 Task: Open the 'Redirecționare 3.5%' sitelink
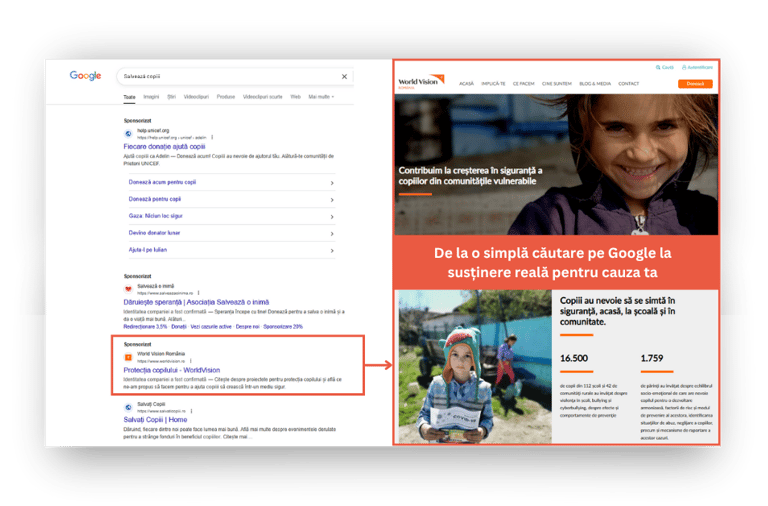click(x=145, y=327)
